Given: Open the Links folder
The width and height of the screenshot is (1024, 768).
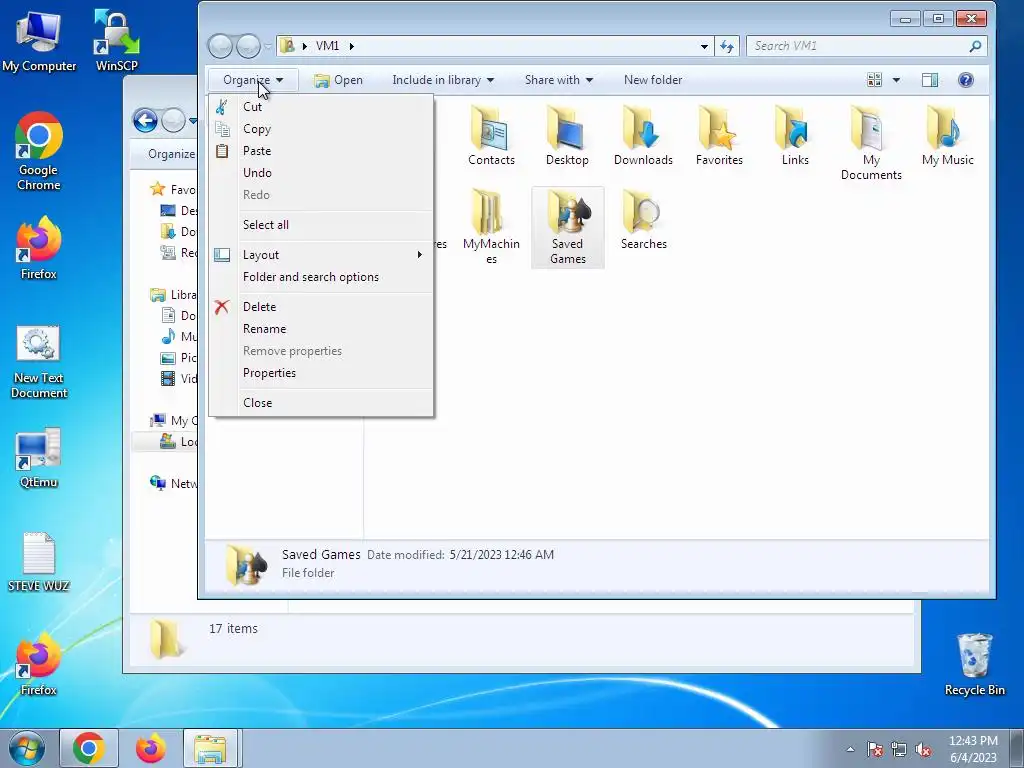Looking at the screenshot, I should (795, 136).
